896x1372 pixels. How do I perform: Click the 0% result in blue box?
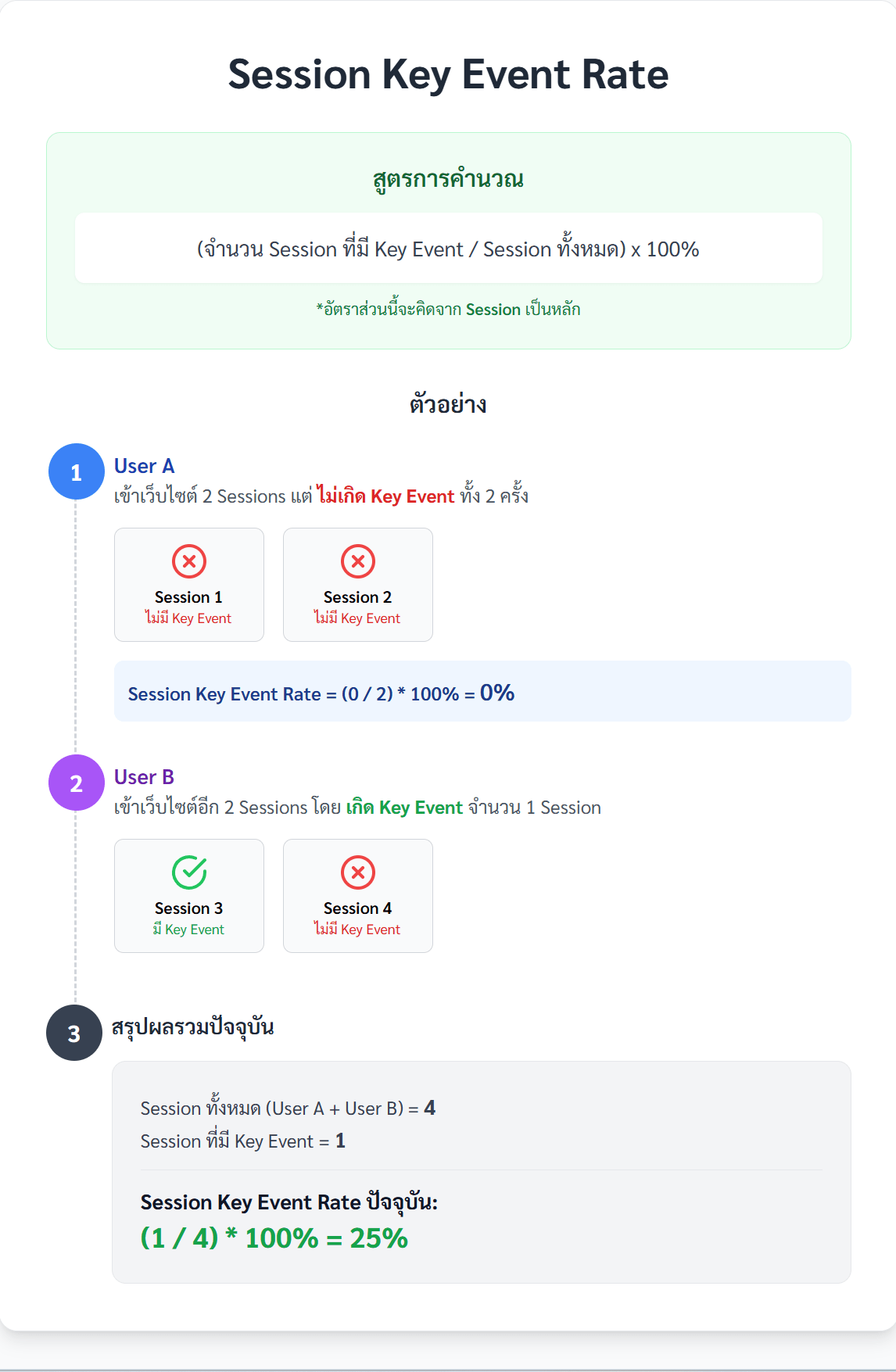click(497, 693)
